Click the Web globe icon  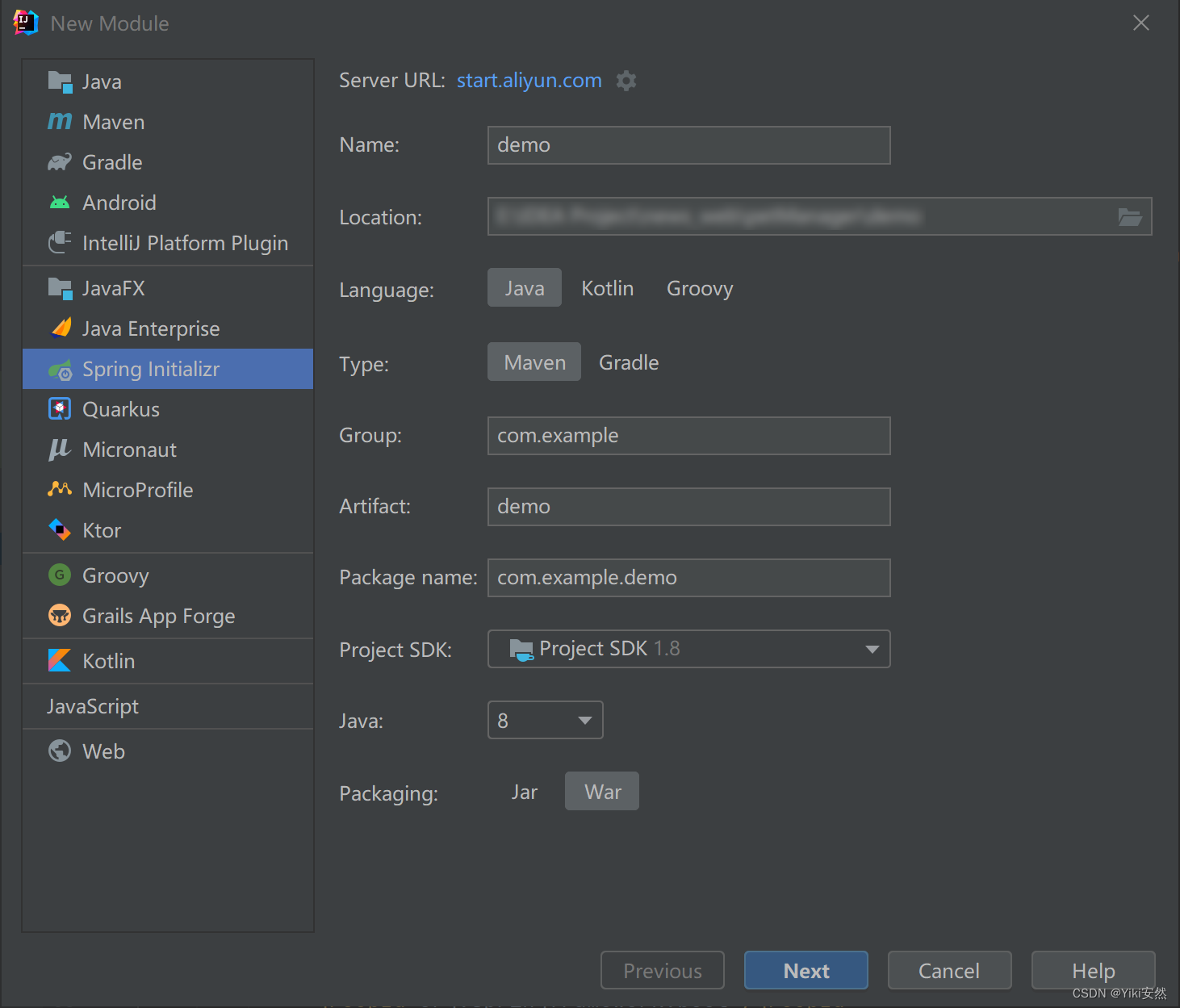(60, 751)
